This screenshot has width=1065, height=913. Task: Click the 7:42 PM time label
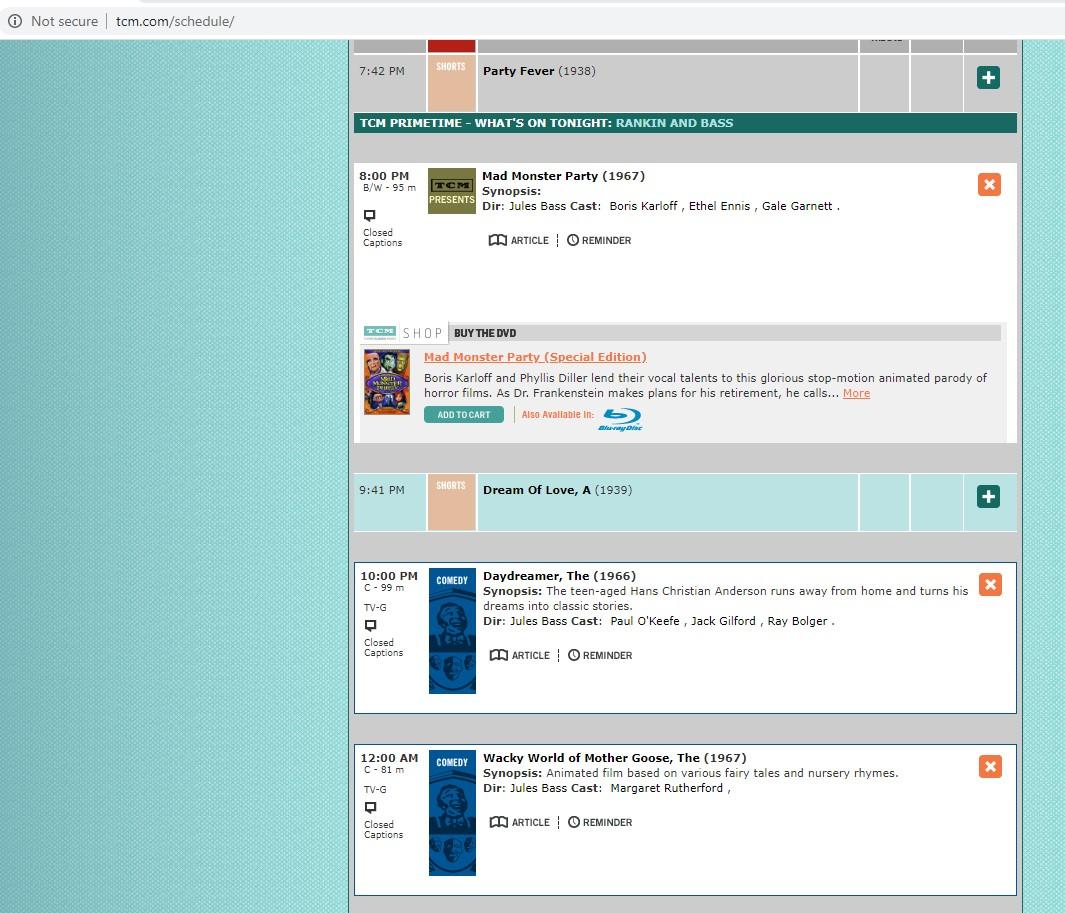click(382, 71)
